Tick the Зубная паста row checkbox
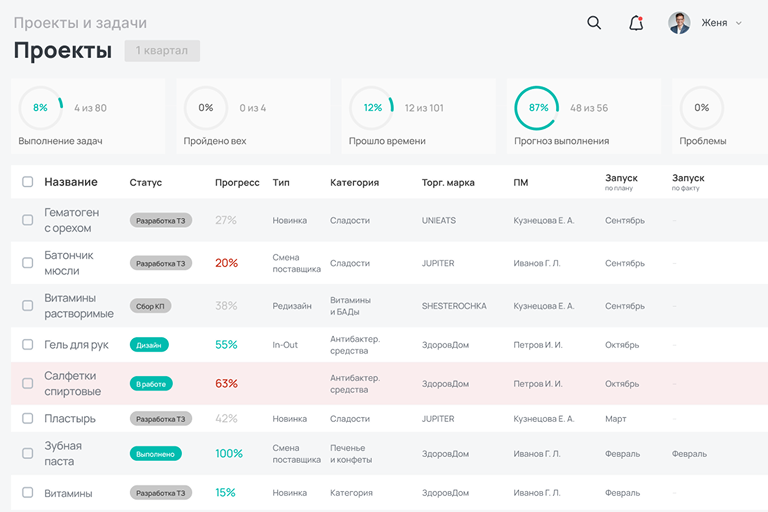 click(x=28, y=453)
